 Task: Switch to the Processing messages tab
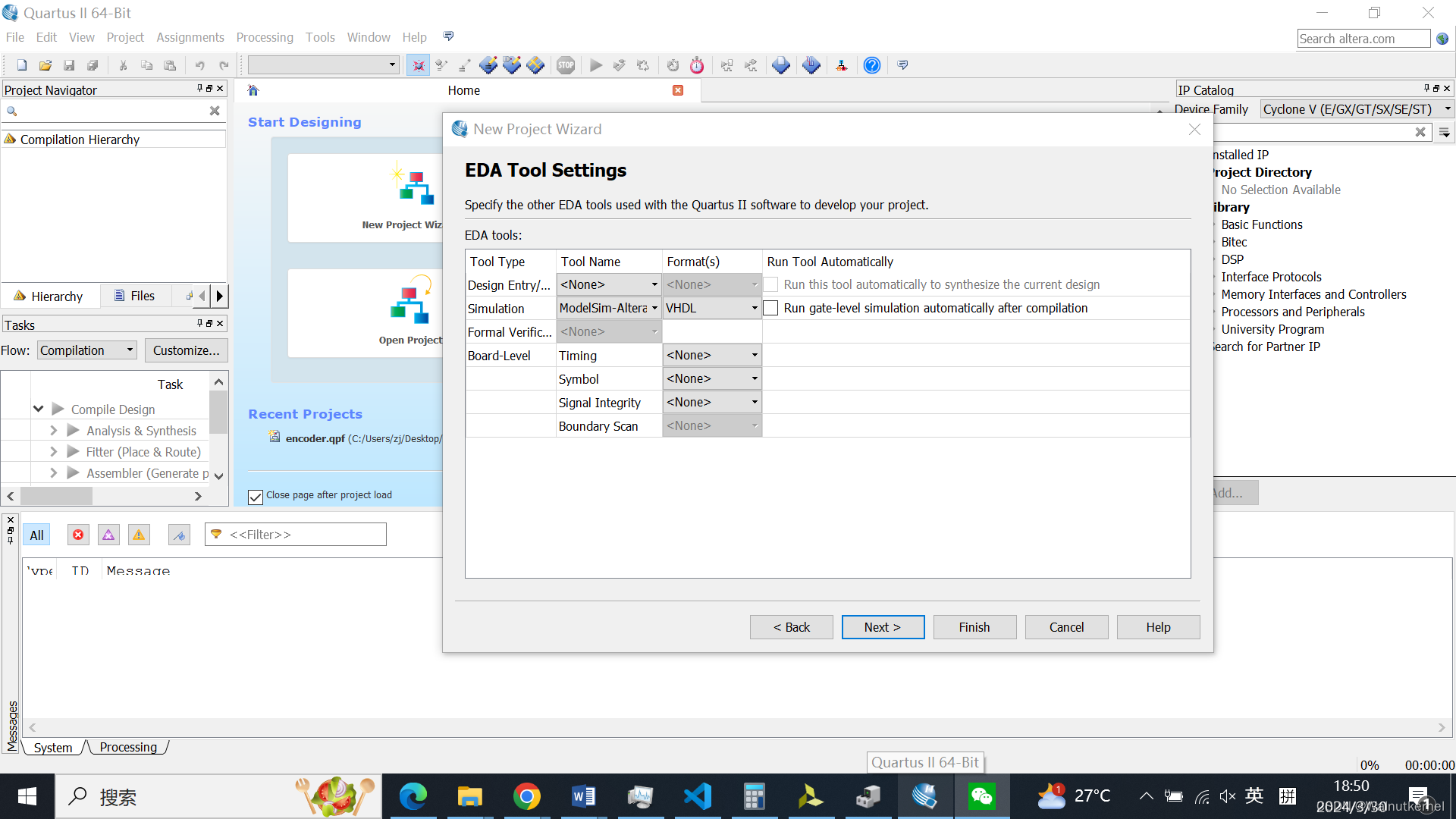tap(128, 747)
